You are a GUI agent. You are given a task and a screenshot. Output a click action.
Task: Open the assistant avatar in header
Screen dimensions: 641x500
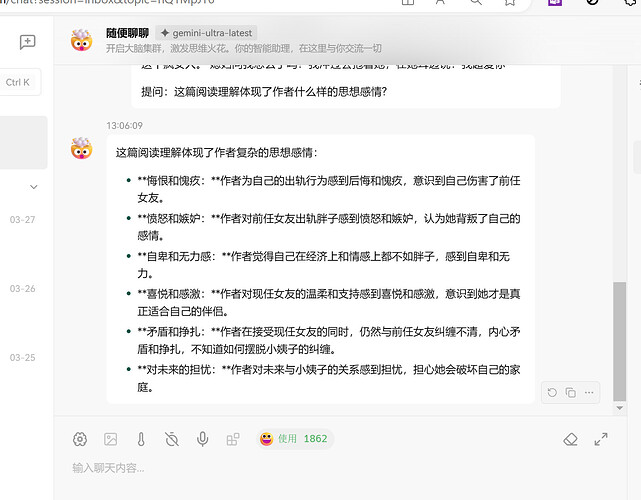(81, 40)
